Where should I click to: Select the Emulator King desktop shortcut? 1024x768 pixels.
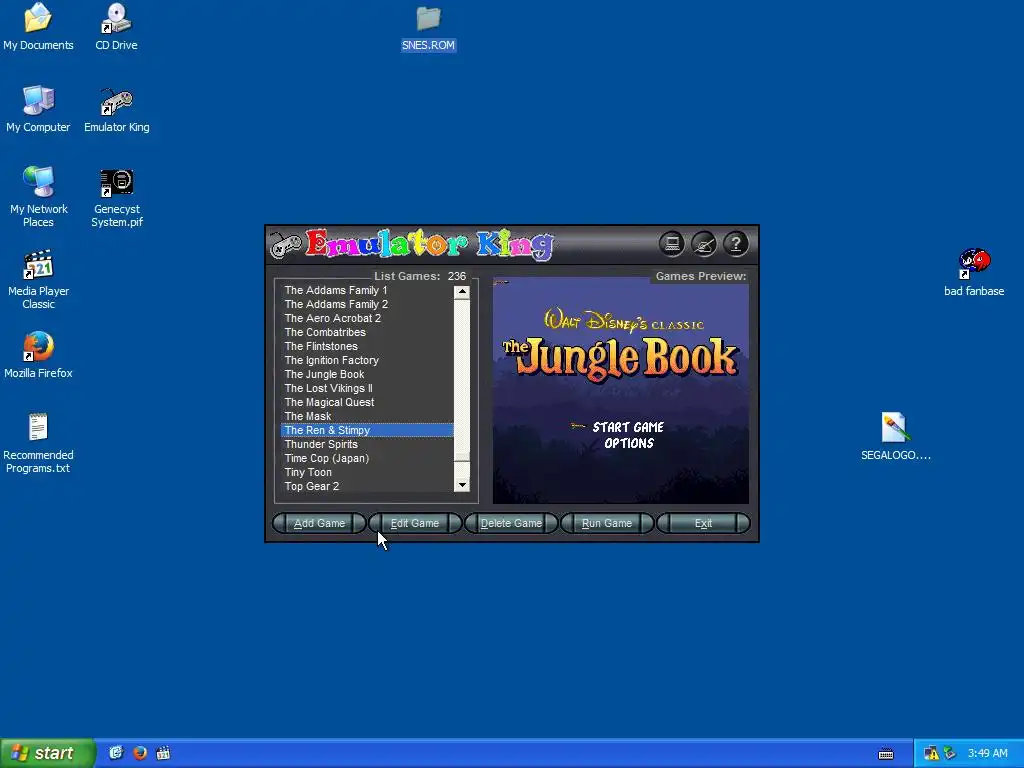116,109
